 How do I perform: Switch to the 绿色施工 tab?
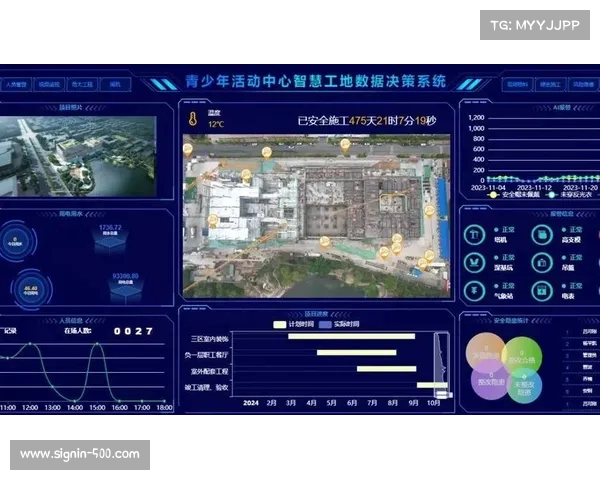[550, 85]
